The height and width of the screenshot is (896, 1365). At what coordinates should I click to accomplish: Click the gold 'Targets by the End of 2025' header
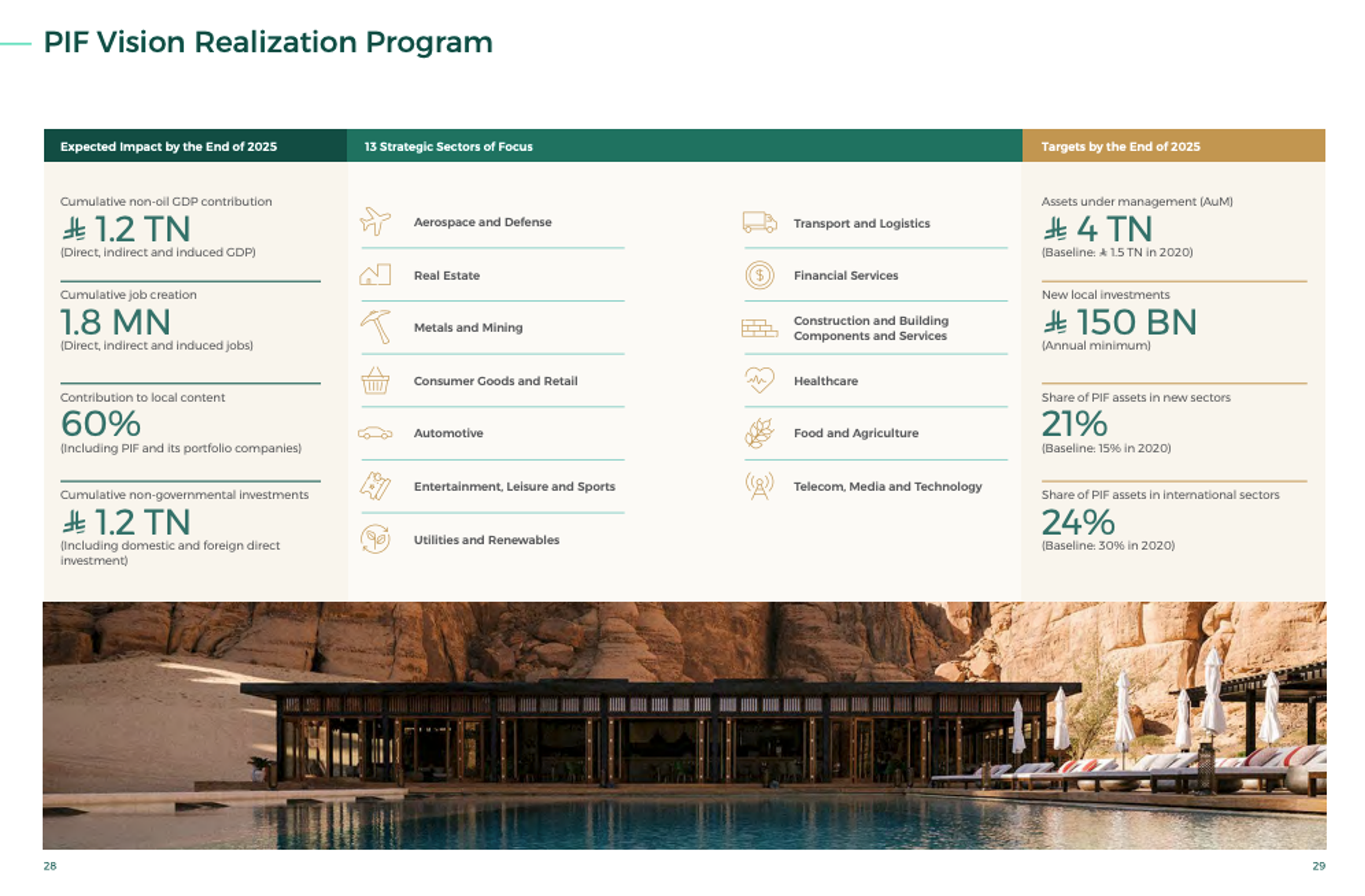[1120, 146]
